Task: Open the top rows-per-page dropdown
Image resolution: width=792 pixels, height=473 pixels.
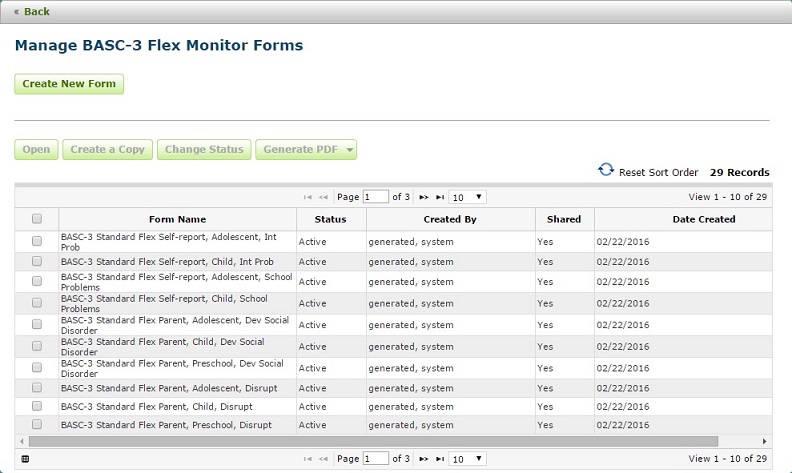Action: 467,198
